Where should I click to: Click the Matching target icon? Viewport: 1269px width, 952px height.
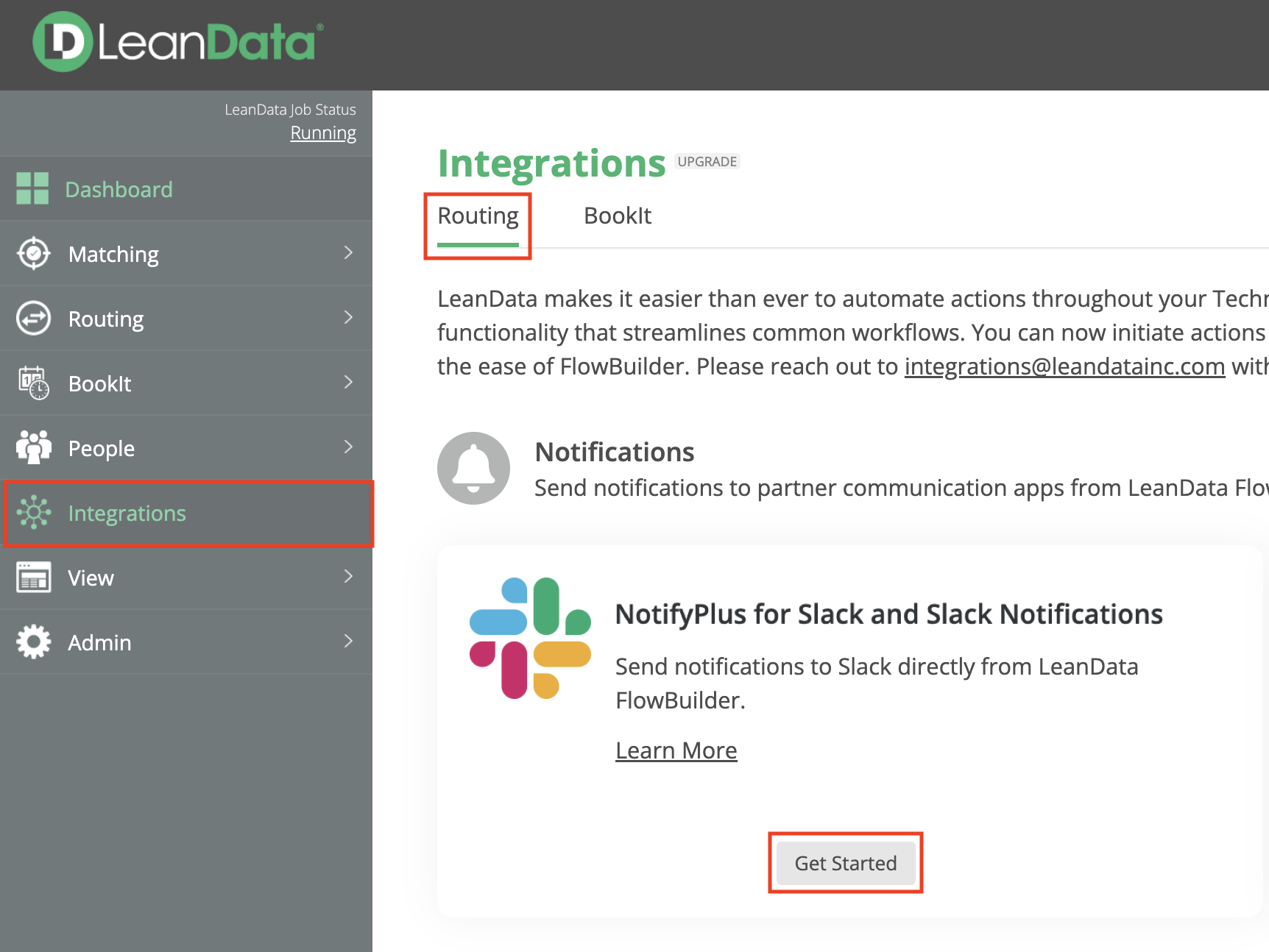(34, 254)
